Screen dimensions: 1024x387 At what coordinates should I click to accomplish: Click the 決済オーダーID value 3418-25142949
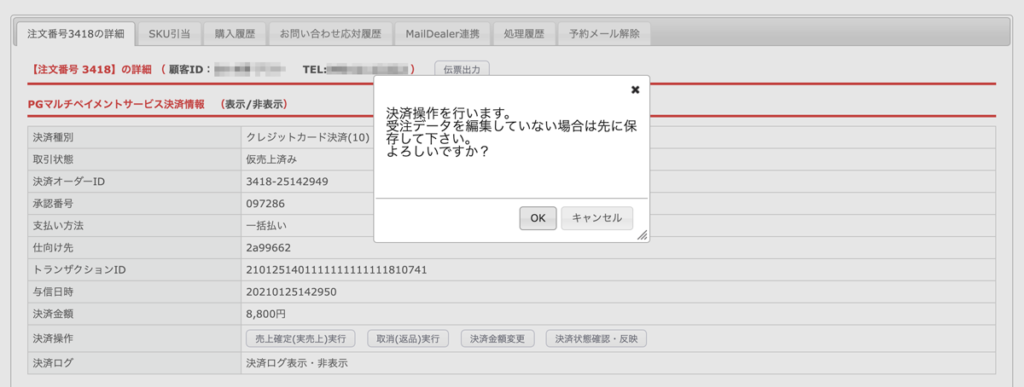287,181
